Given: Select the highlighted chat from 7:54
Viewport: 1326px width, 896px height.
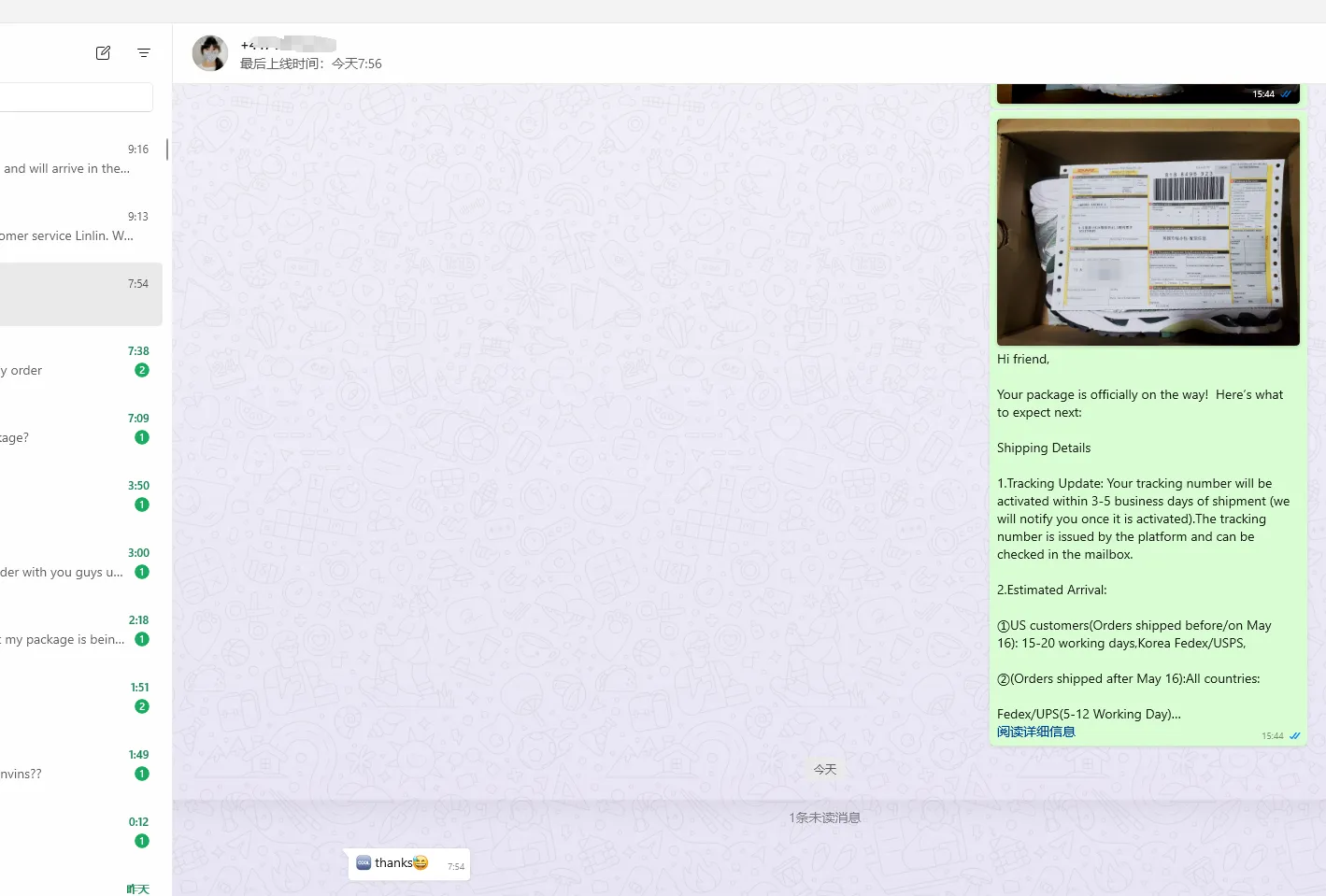Looking at the screenshot, I should (81, 294).
